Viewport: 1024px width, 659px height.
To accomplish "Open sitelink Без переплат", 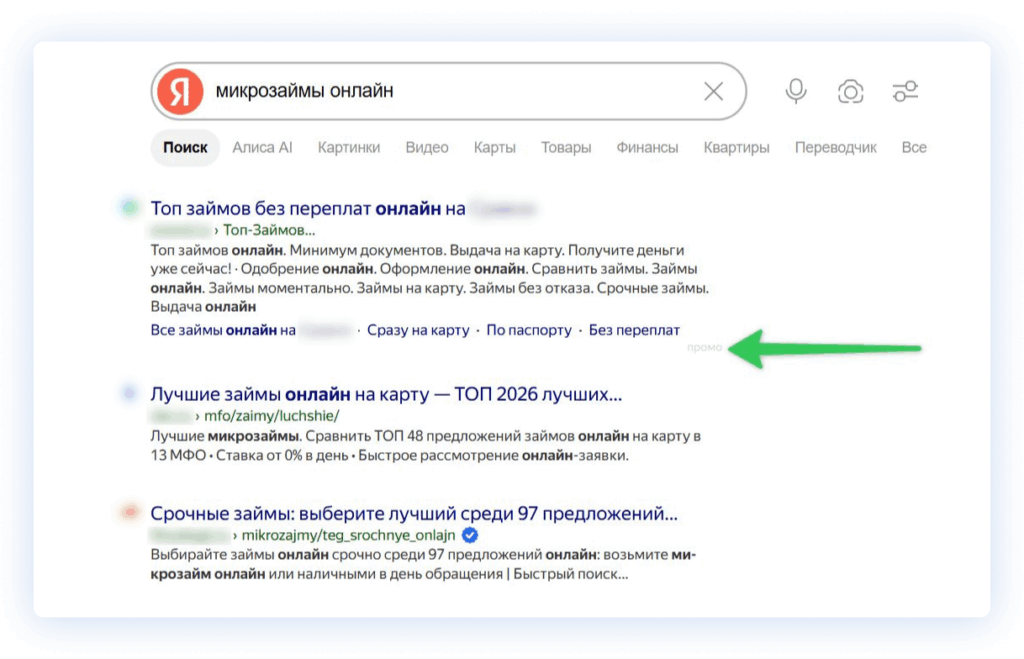I will click(x=634, y=330).
